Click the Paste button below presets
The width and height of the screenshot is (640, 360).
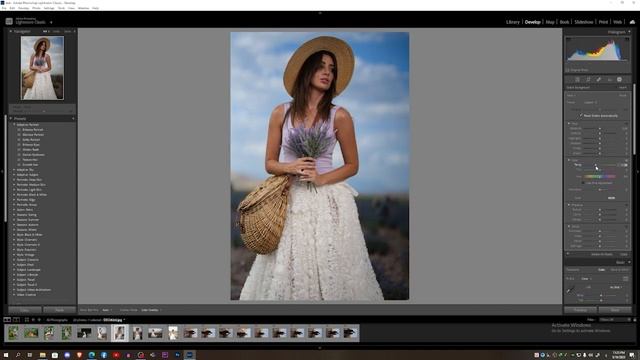60,310
